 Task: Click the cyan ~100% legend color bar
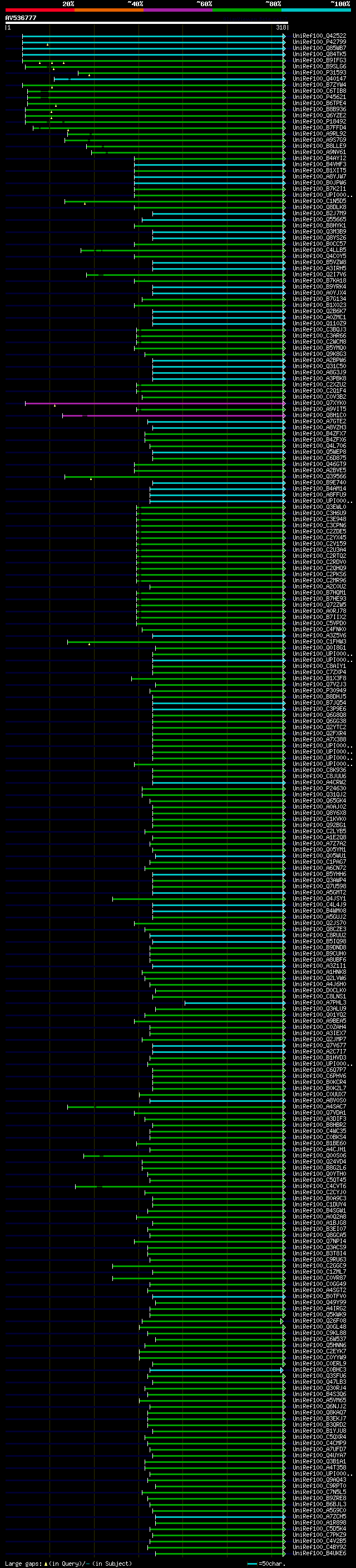[x=316, y=10]
